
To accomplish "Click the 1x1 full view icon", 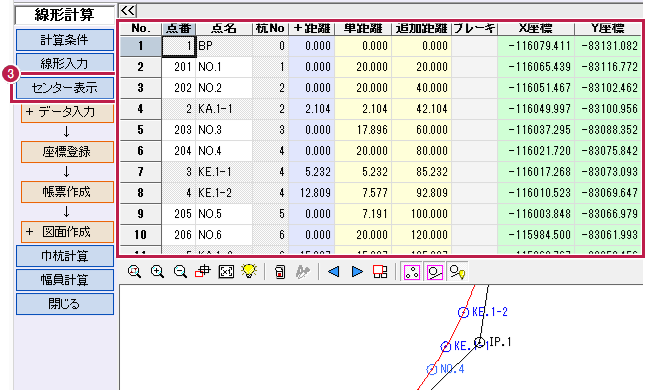I will (226, 272).
